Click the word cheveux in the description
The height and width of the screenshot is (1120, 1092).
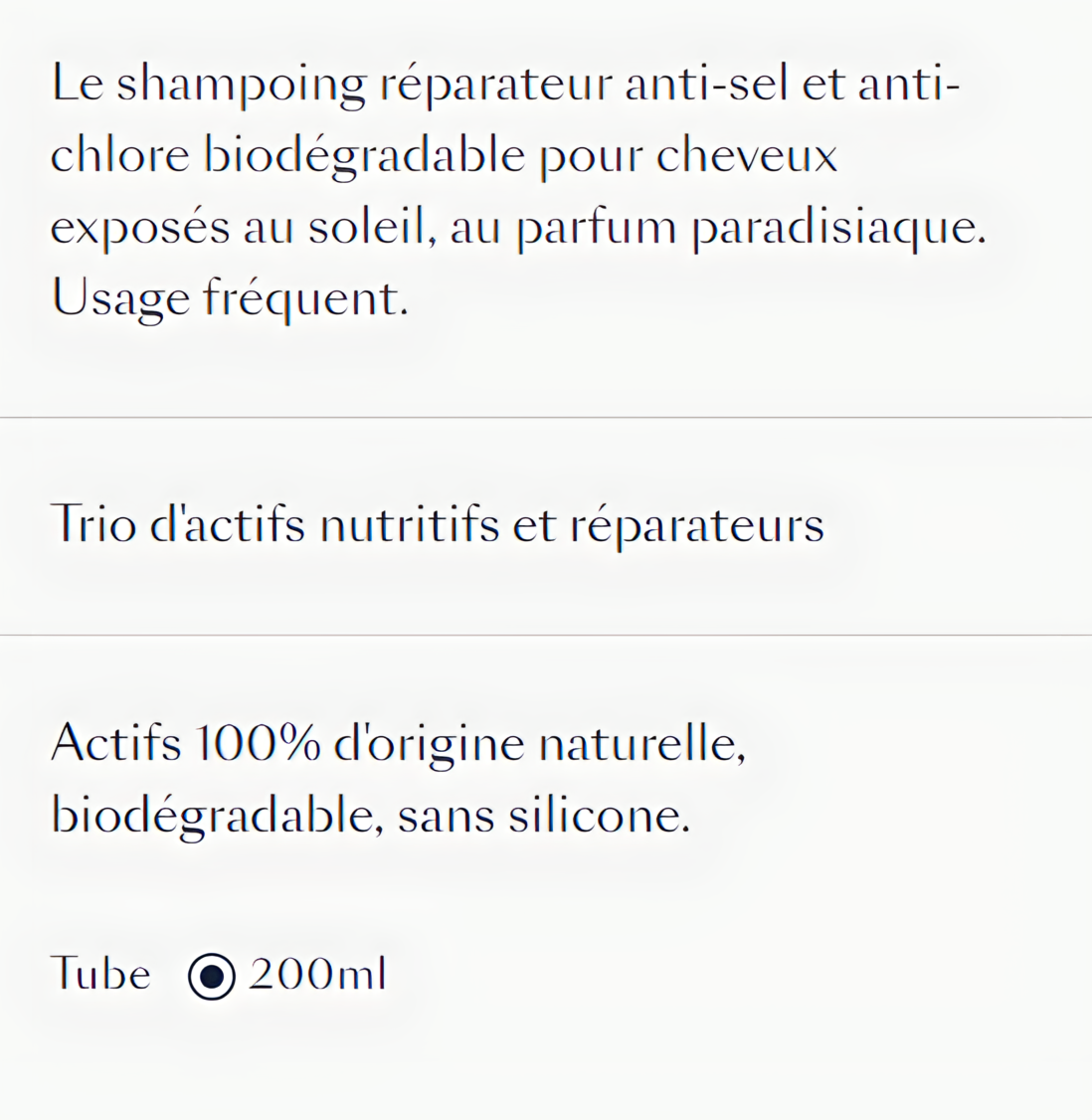point(746,154)
